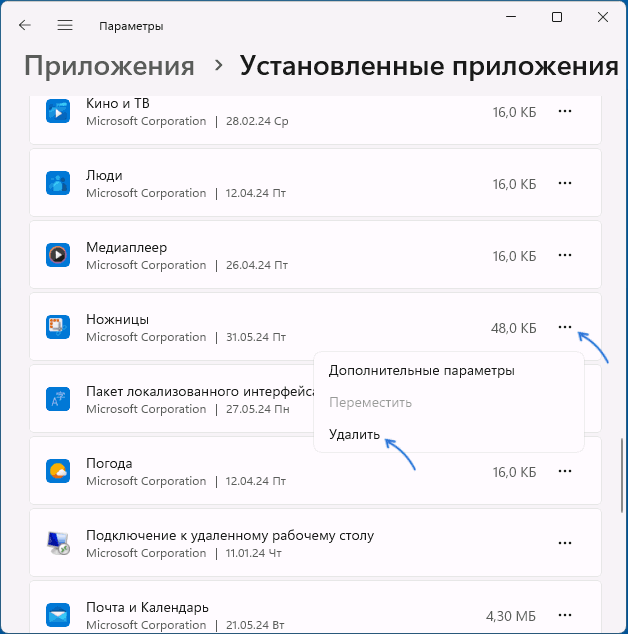Open more options for Погода

pyautogui.click(x=565, y=471)
